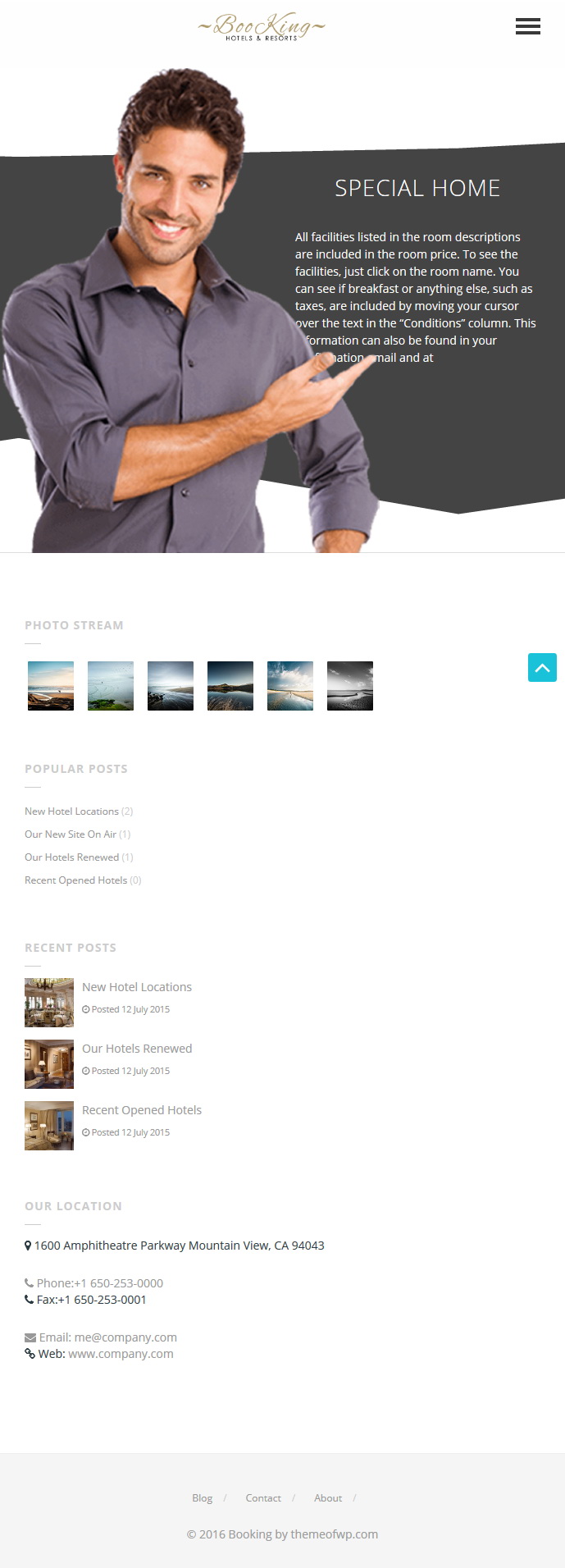Click the phone icon in Our Location
Screen dimensions: 565x1568
pyautogui.click(x=30, y=1283)
